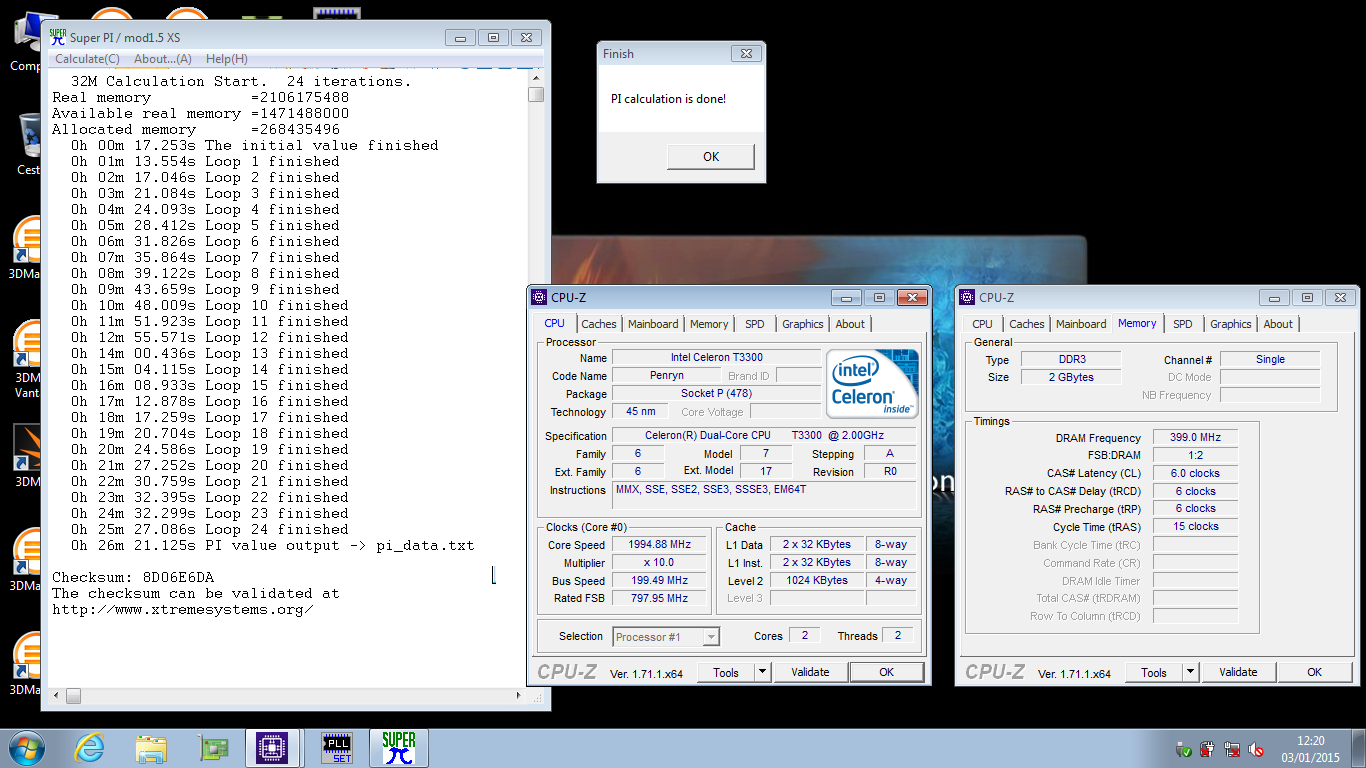Switch to Memory tab in left CPU-Z
Viewport: 1366px width, 768px height.
709,324
